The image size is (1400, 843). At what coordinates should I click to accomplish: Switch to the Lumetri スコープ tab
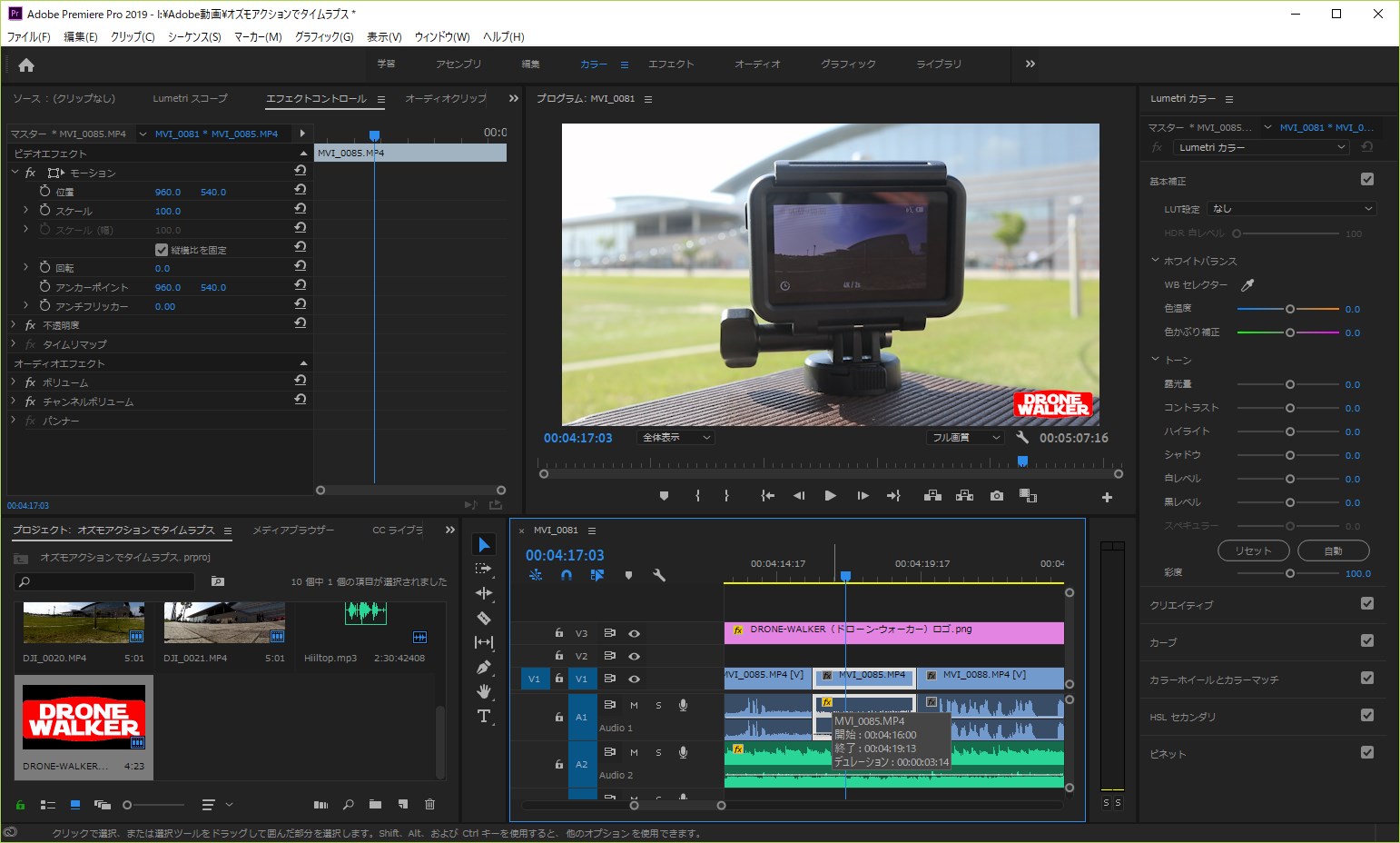click(x=190, y=98)
